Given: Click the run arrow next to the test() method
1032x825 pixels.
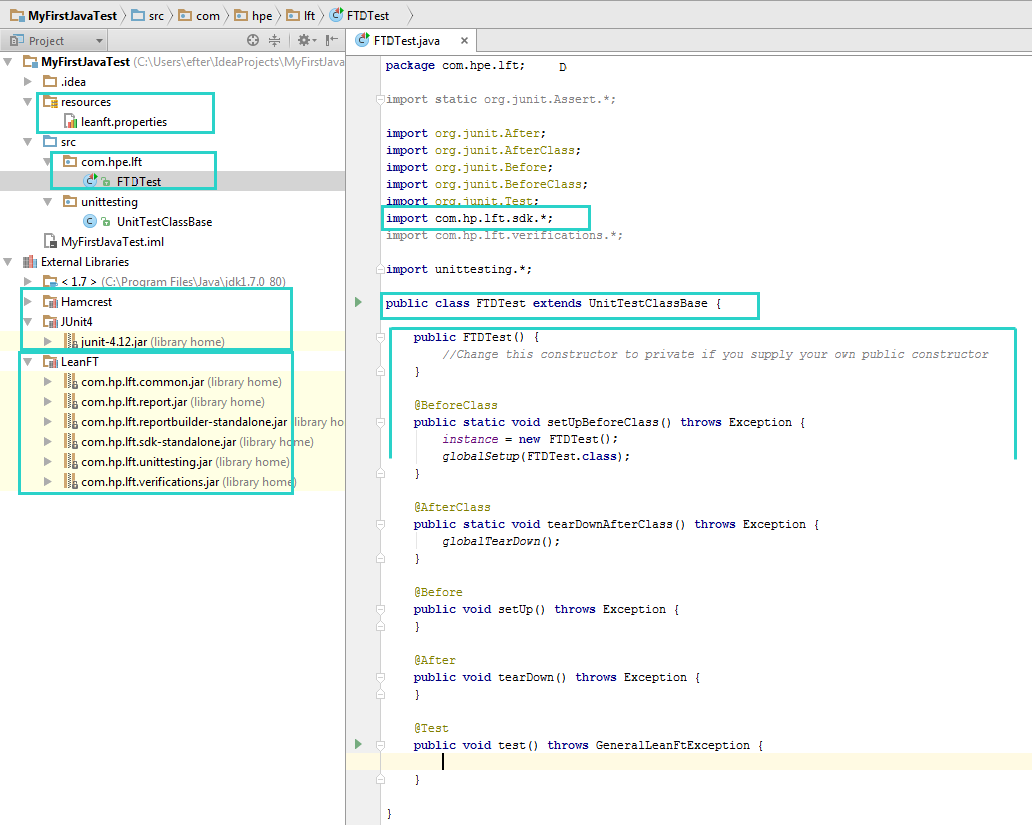Looking at the screenshot, I should coord(357,744).
